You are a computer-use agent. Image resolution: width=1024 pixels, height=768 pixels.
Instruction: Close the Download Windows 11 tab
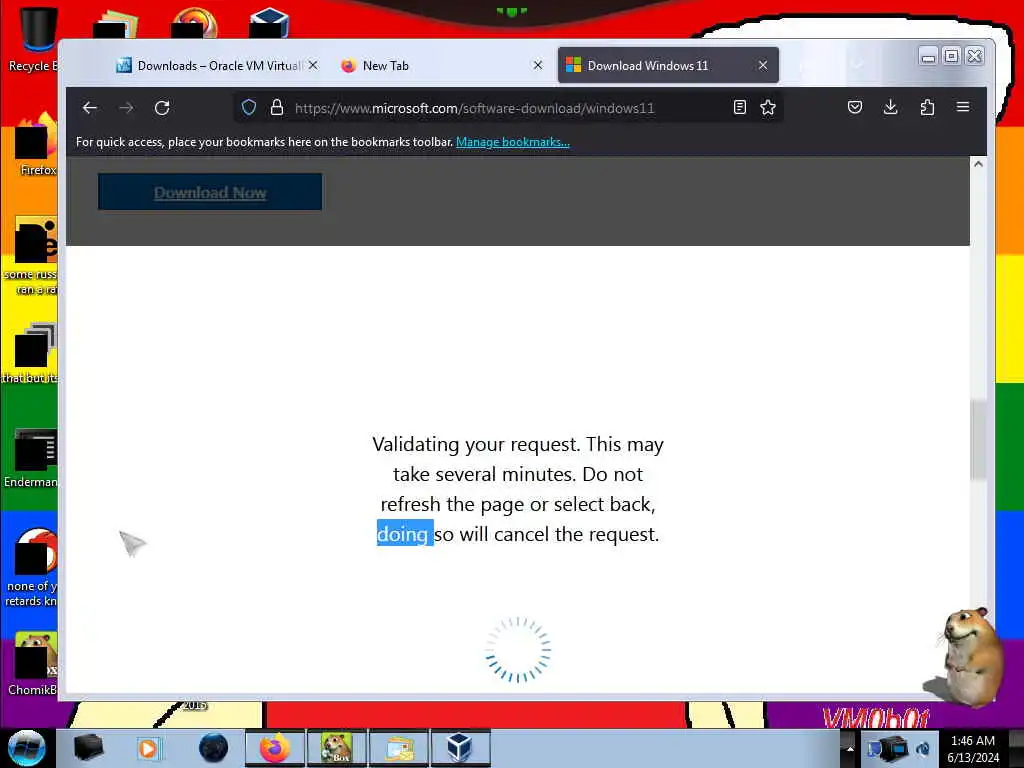point(763,65)
